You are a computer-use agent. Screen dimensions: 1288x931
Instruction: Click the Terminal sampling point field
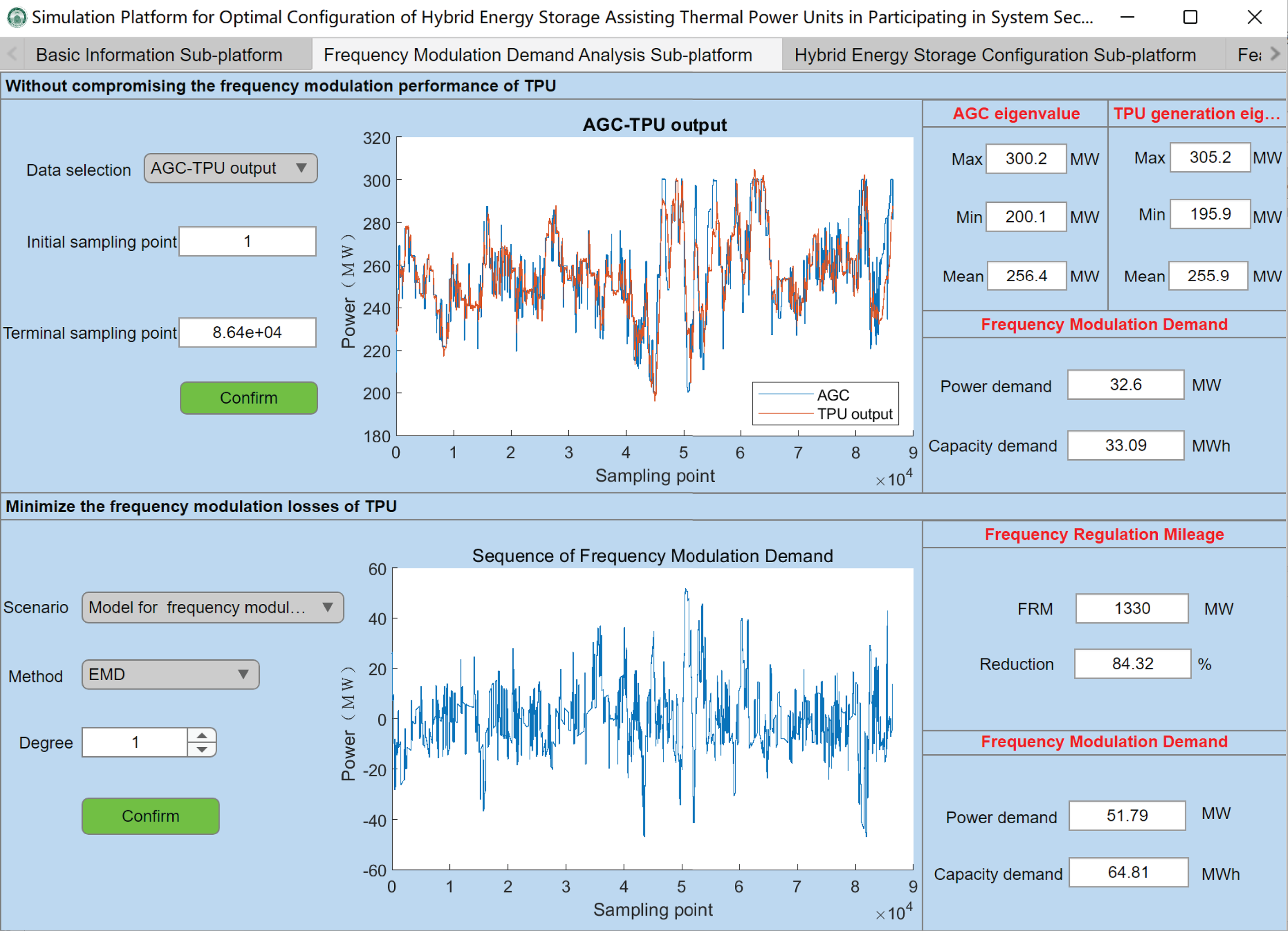coord(247,332)
